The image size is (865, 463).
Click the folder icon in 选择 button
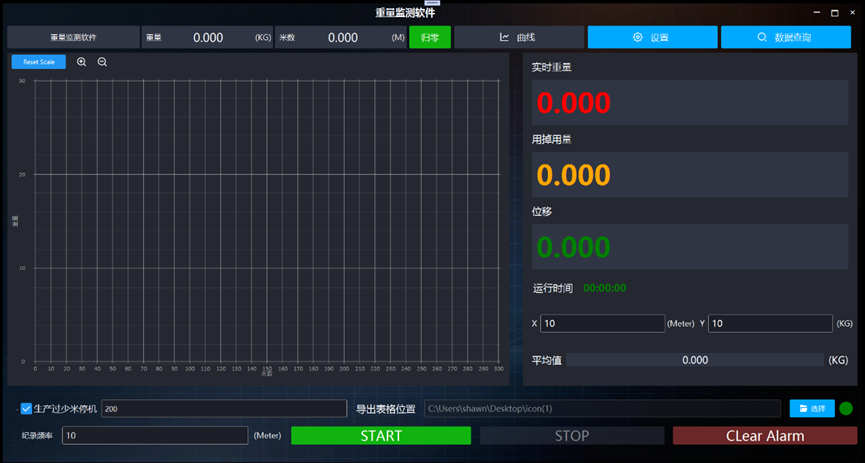click(803, 408)
